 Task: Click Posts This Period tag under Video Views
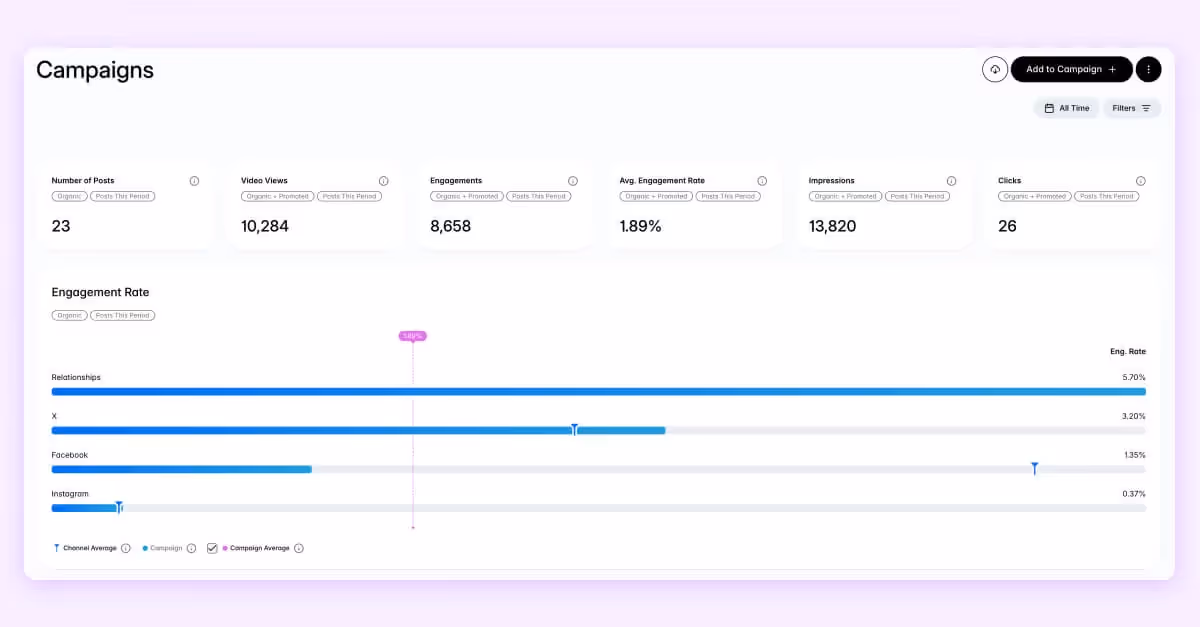[349, 196]
